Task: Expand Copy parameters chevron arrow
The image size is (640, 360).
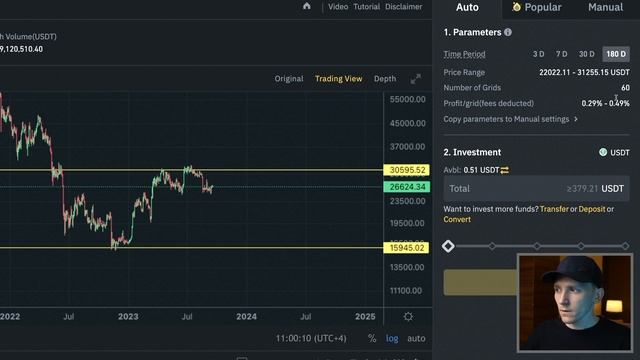Action: (x=576, y=119)
